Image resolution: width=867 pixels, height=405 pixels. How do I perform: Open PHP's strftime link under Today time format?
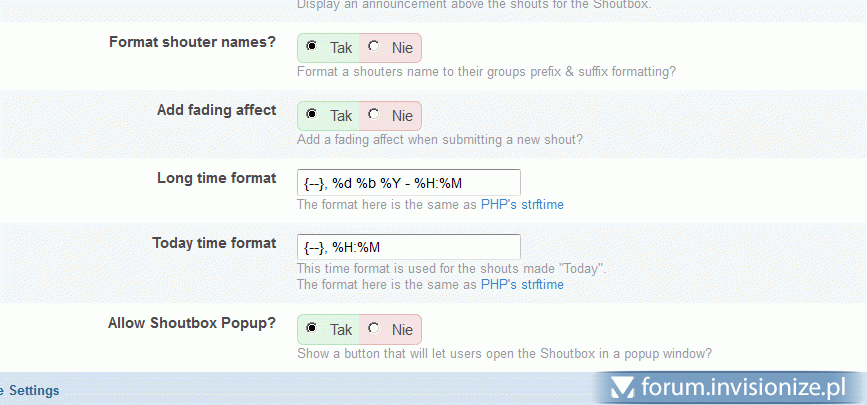(522, 285)
